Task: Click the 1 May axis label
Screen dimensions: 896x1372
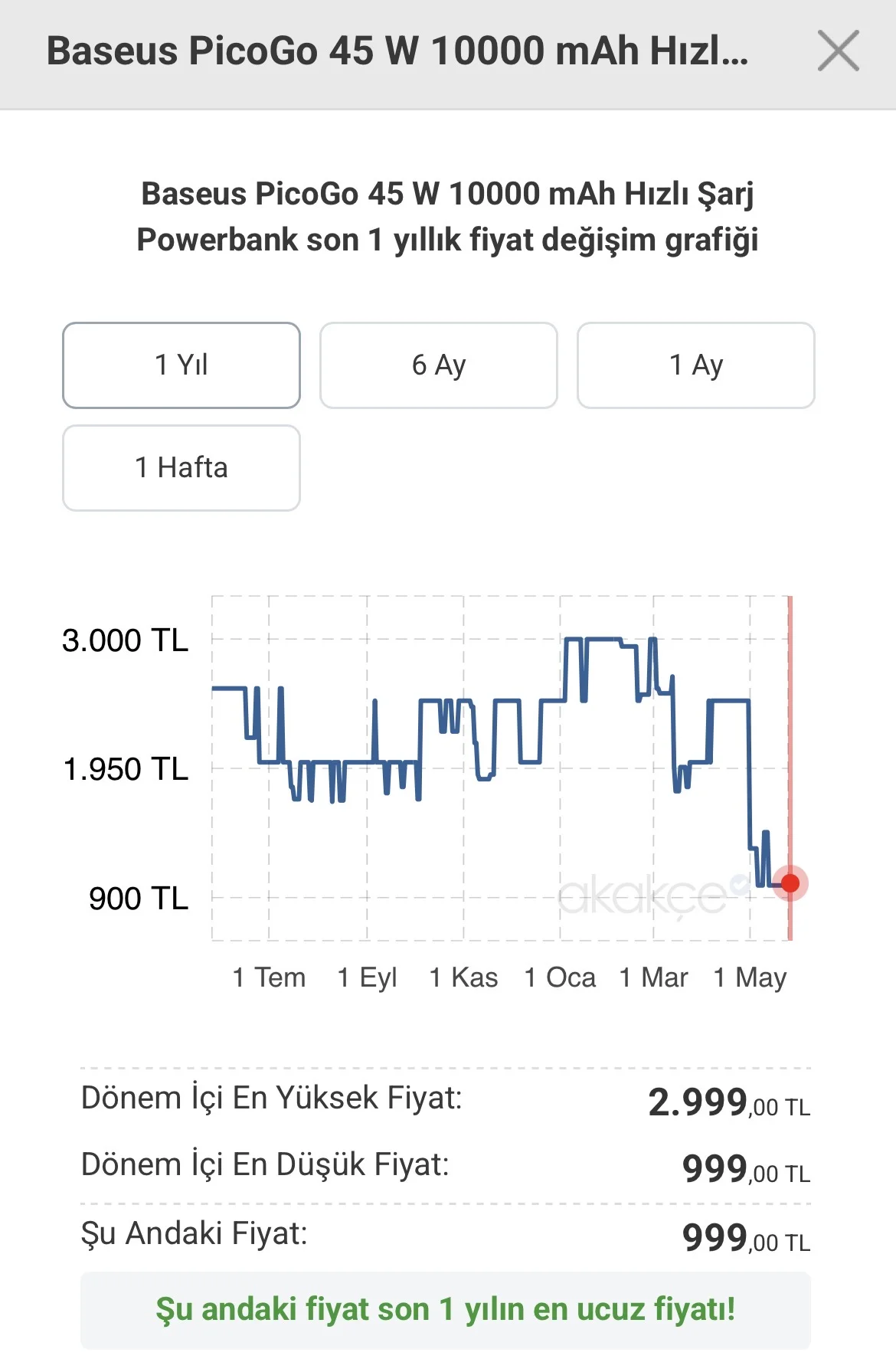Action: (x=750, y=977)
